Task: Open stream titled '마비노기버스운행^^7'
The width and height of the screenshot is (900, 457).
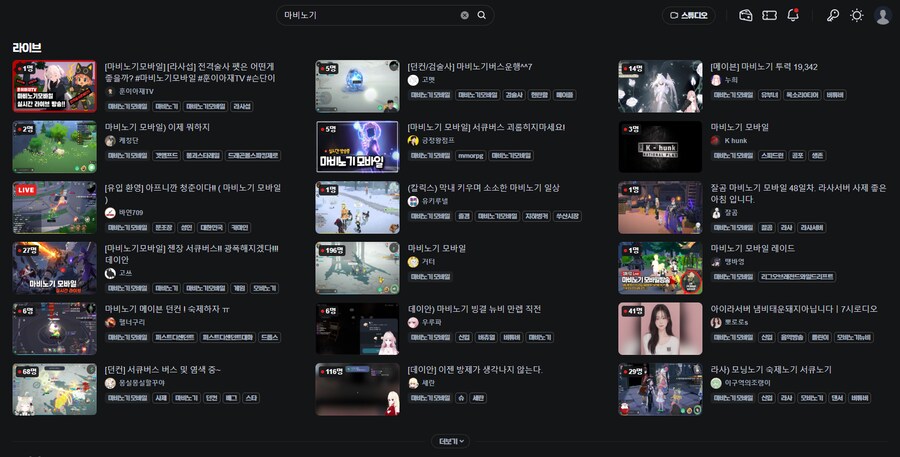Action: (470, 67)
